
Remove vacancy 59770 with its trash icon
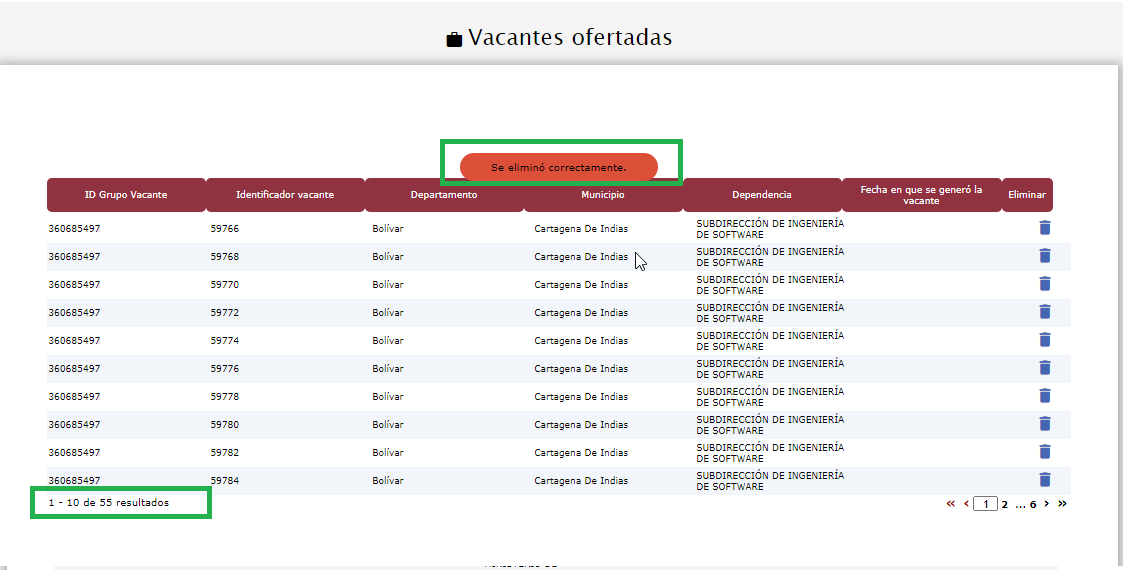[1045, 284]
